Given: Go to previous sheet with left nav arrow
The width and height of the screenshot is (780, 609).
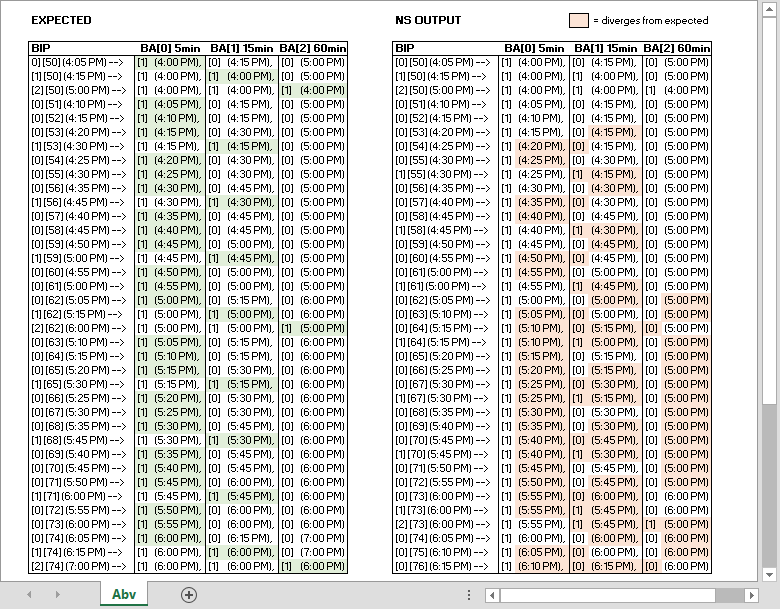Looking at the screenshot, I should (x=29, y=595).
